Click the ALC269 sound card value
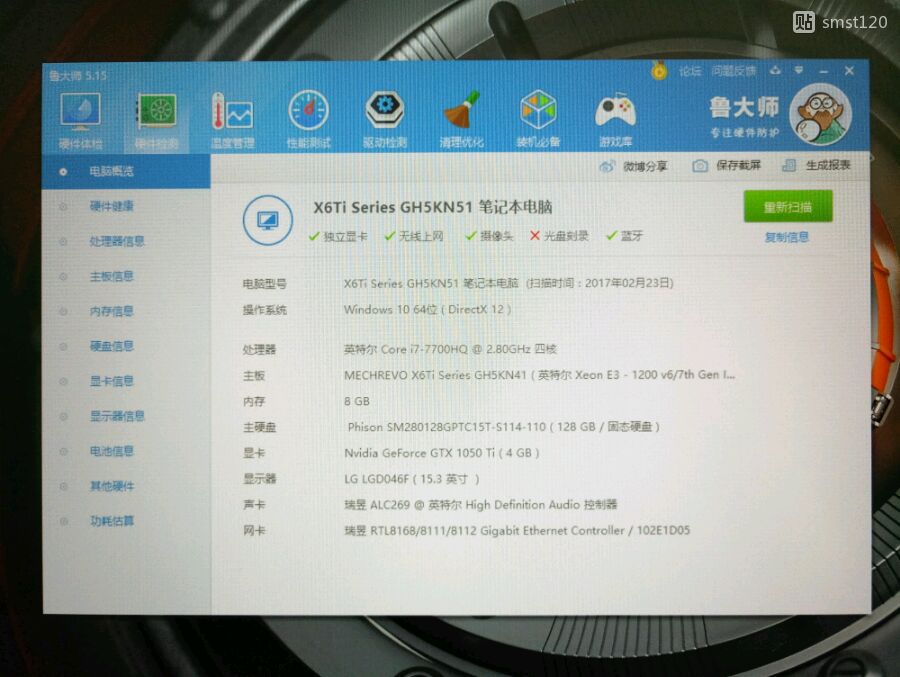The width and height of the screenshot is (900, 677). tap(480, 505)
